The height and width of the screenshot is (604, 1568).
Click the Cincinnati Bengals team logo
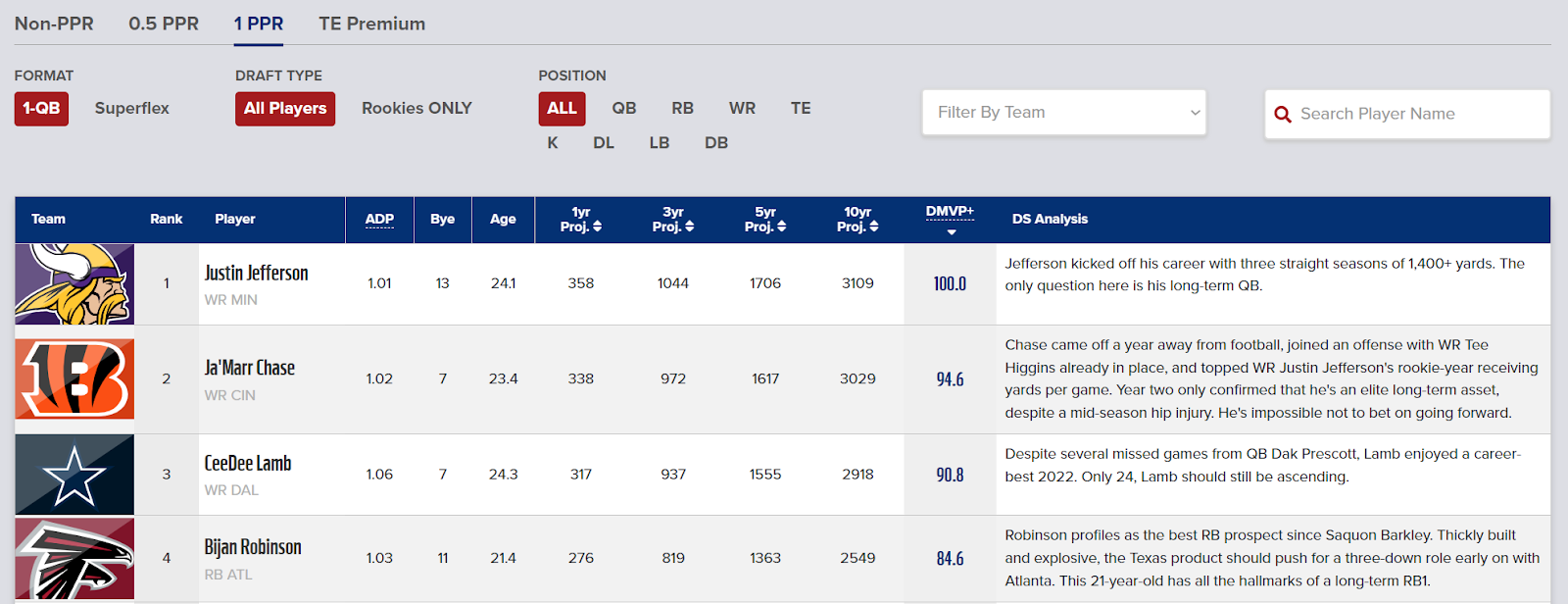coord(74,379)
